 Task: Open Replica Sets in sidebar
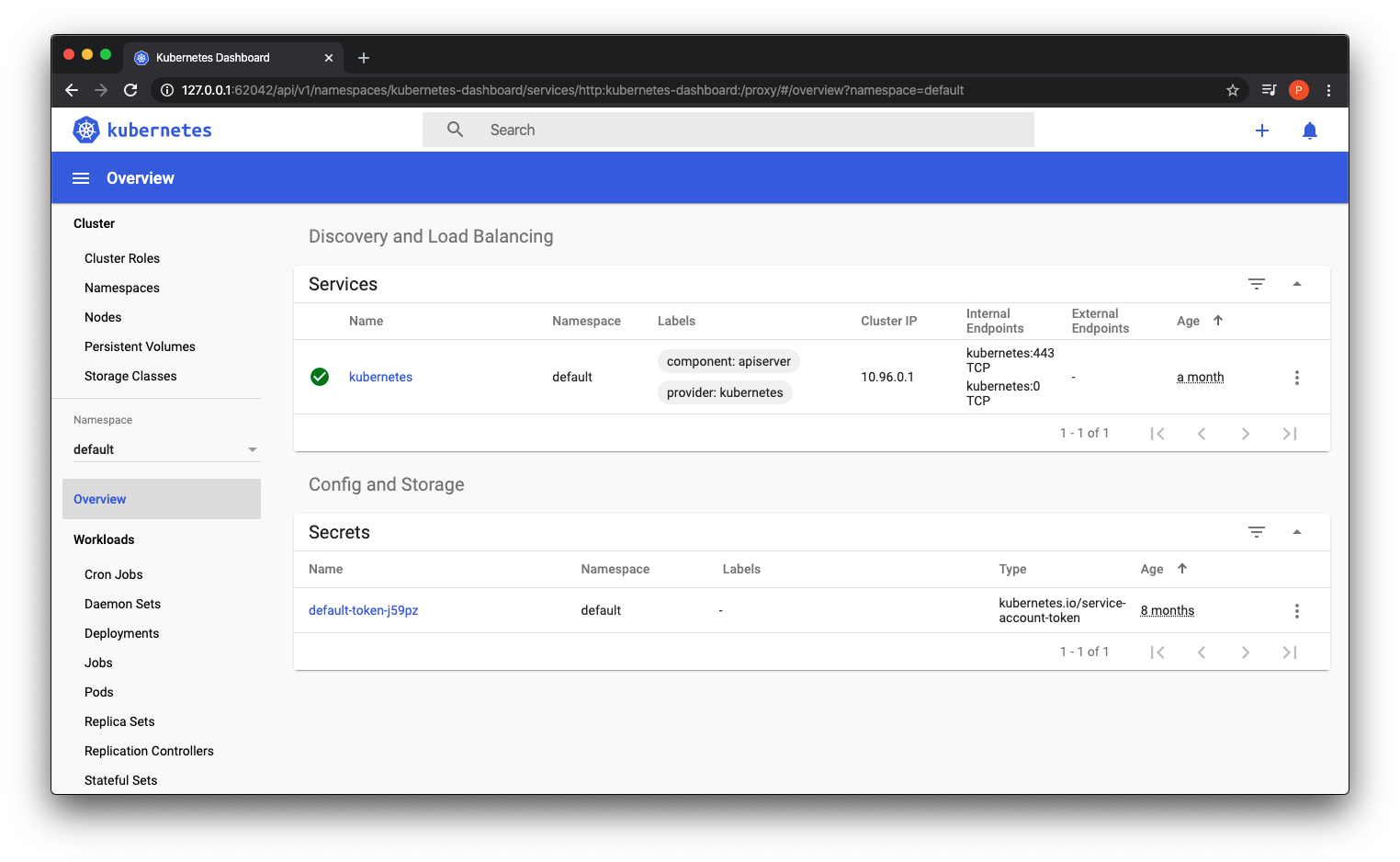click(x=119, y=721)
